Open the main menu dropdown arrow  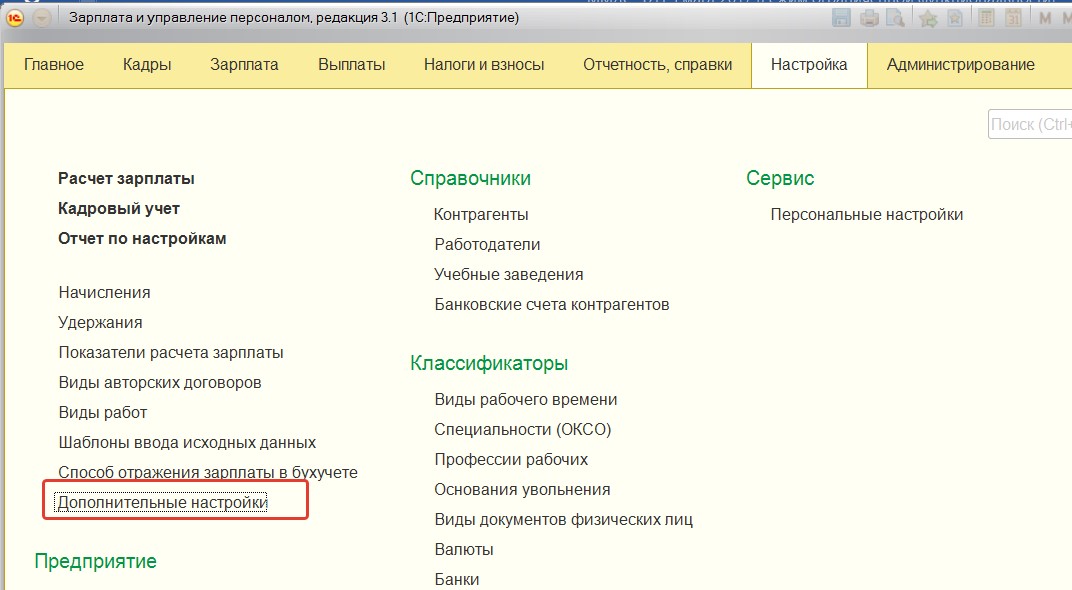(42, 18)
